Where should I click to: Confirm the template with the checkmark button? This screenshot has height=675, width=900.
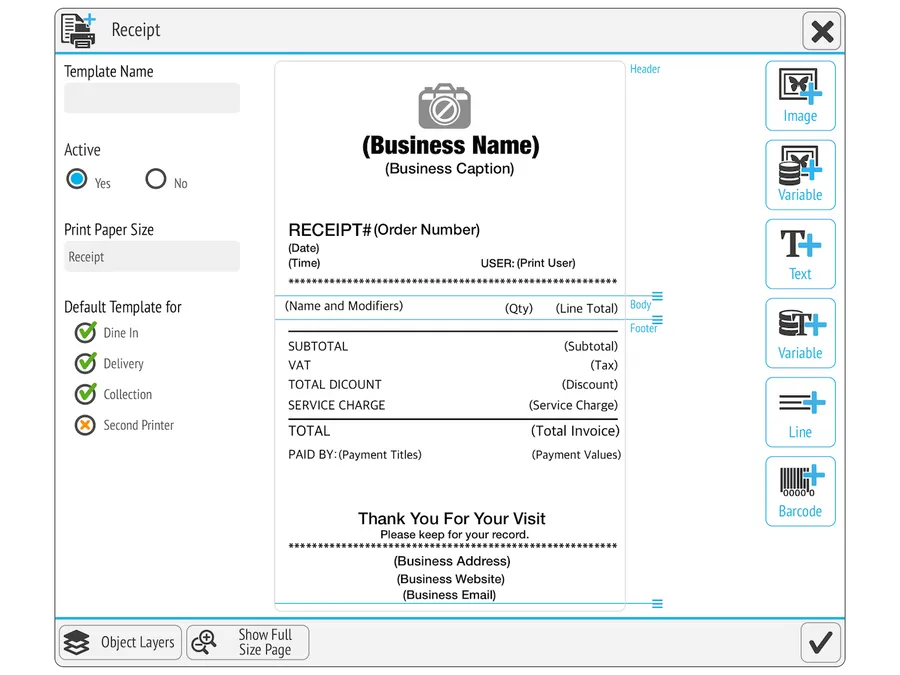tap(820, 642)
